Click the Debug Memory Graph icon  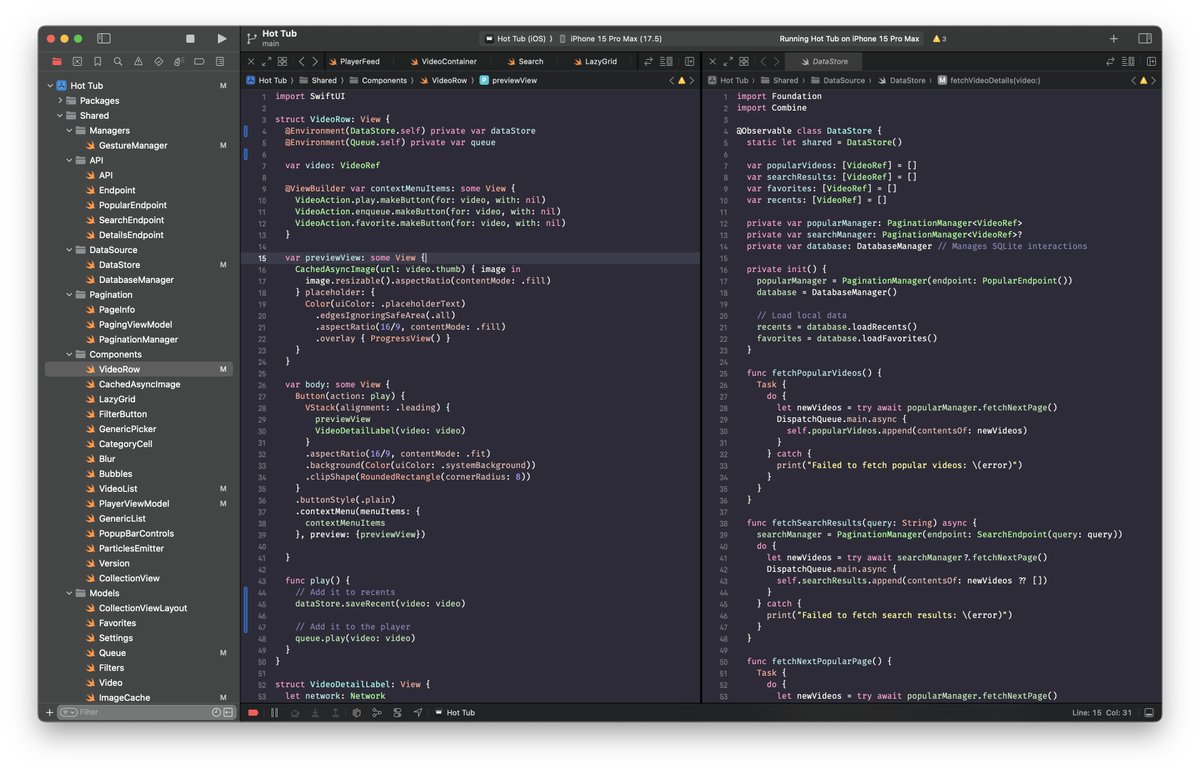(x=378, y=712)
